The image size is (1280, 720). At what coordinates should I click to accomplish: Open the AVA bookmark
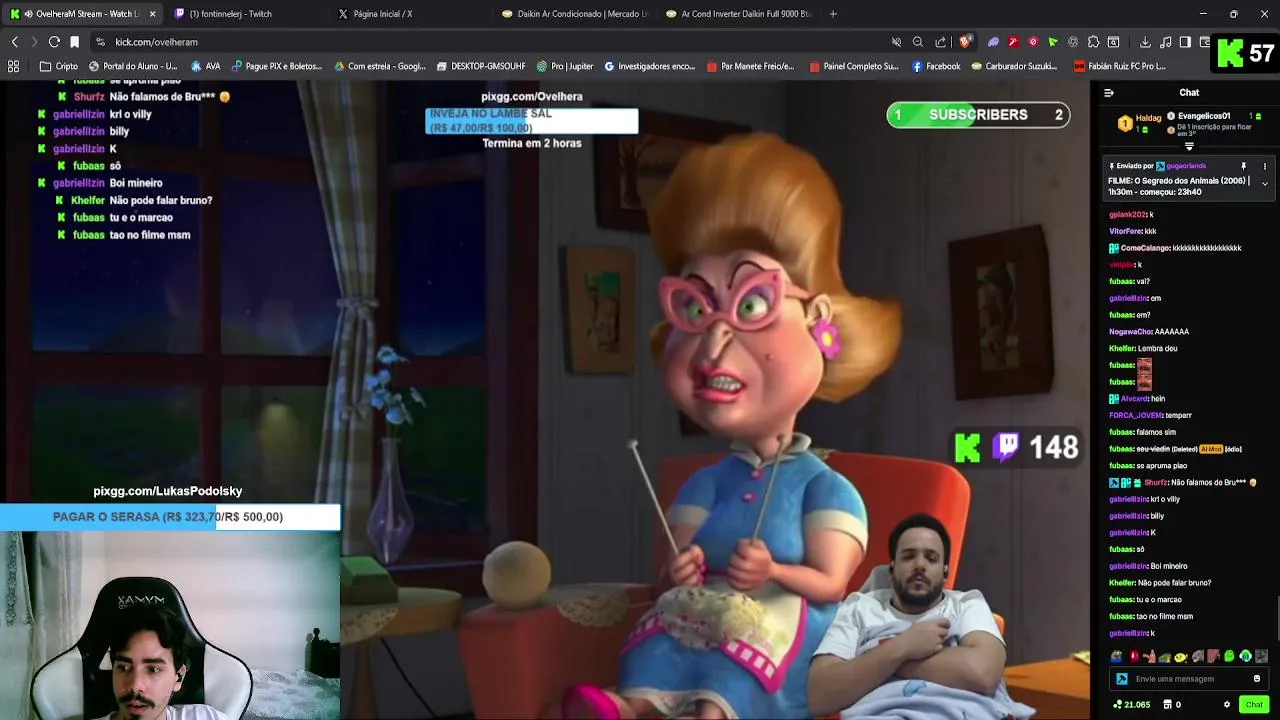click(x=205, y=66)
